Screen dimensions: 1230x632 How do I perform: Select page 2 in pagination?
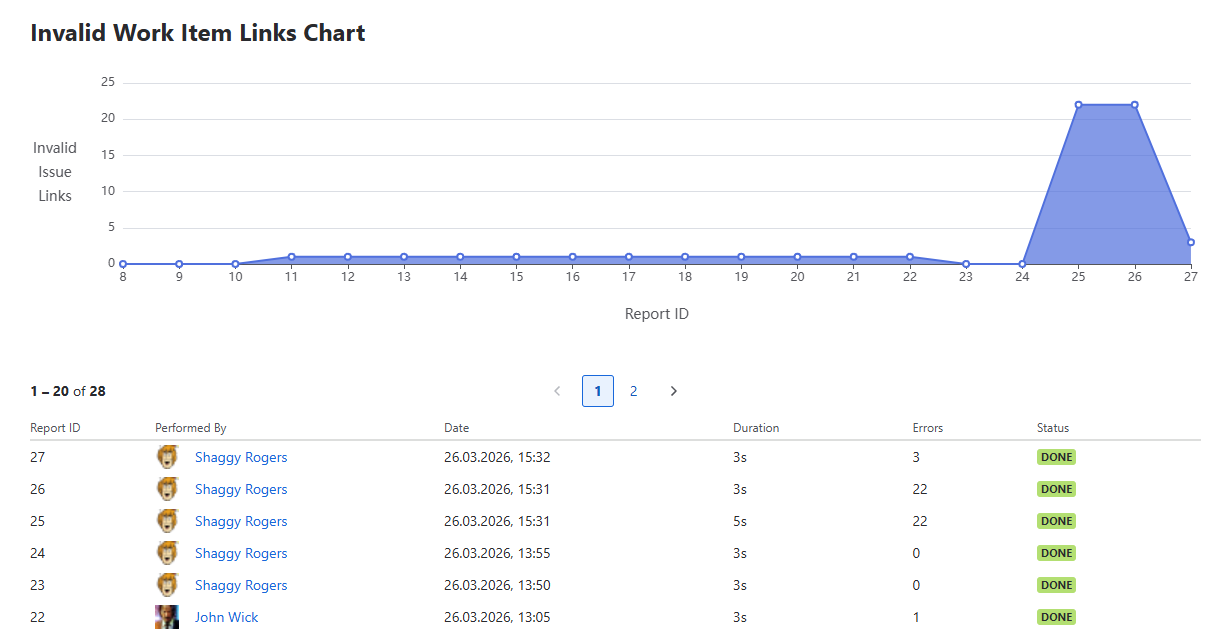633,391
